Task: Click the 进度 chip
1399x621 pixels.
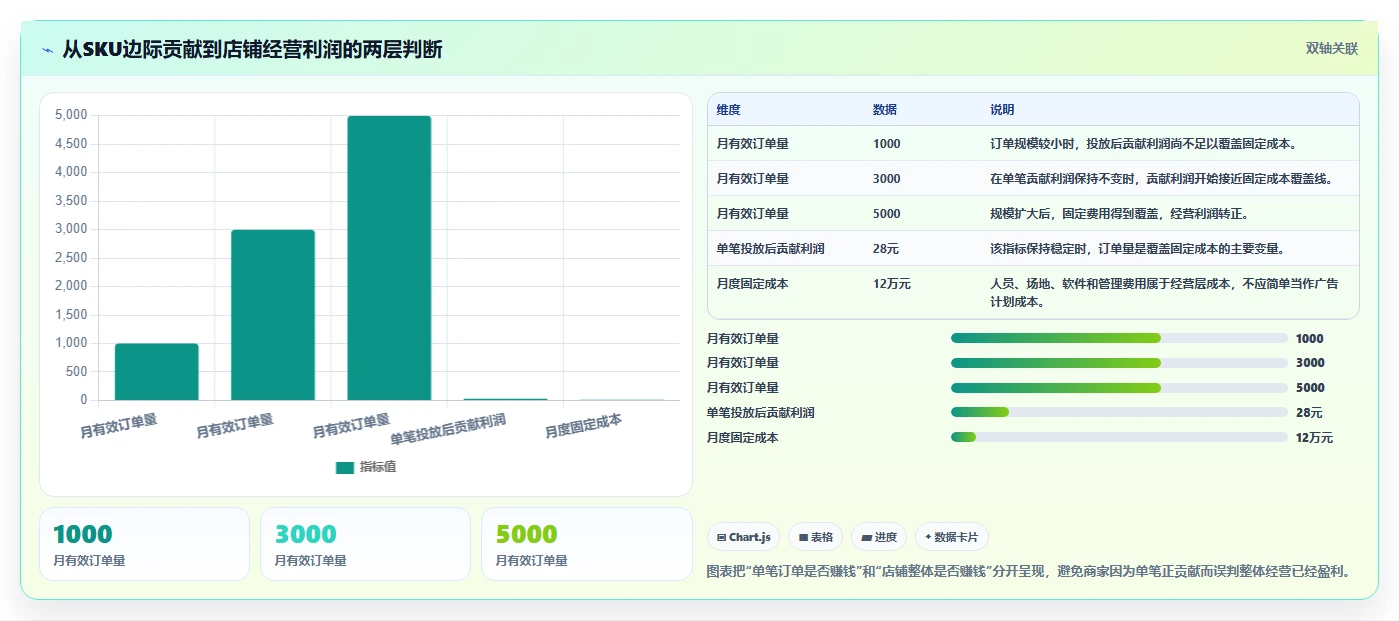Action: (x=879, y=537)
